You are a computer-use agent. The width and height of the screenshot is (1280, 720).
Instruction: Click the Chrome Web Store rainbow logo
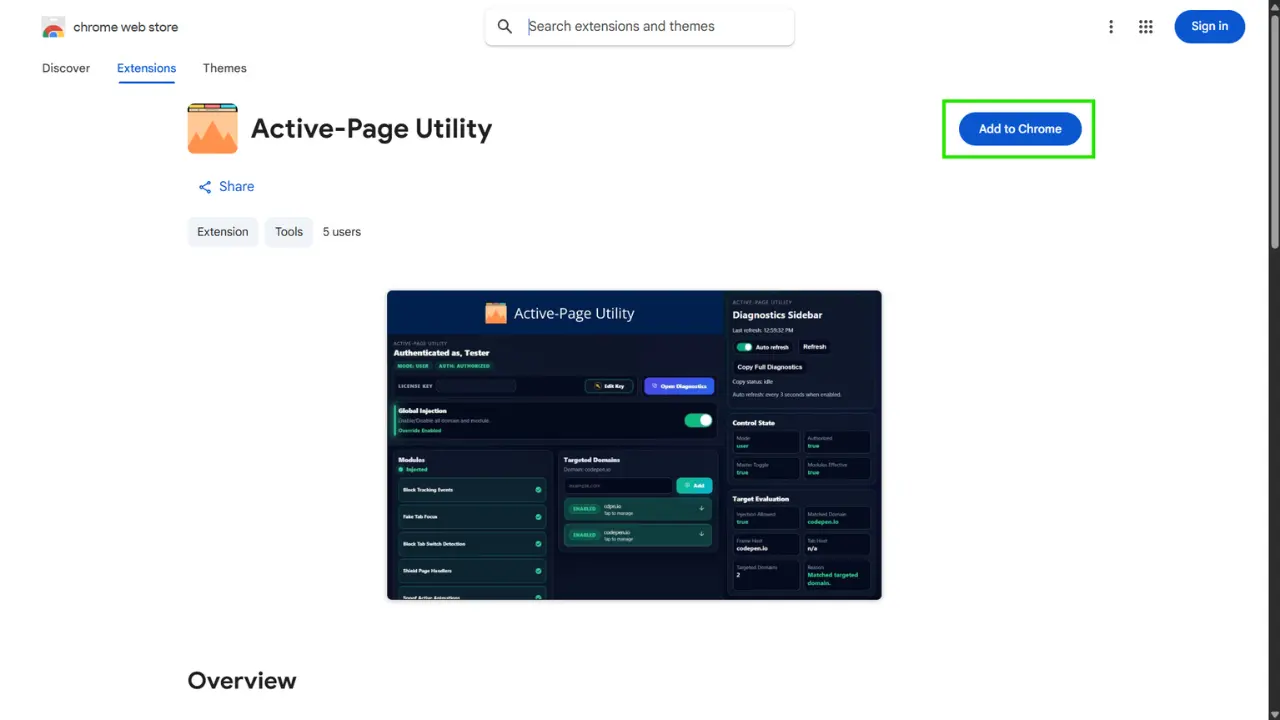pyautogui.click(x=53, y=27)
